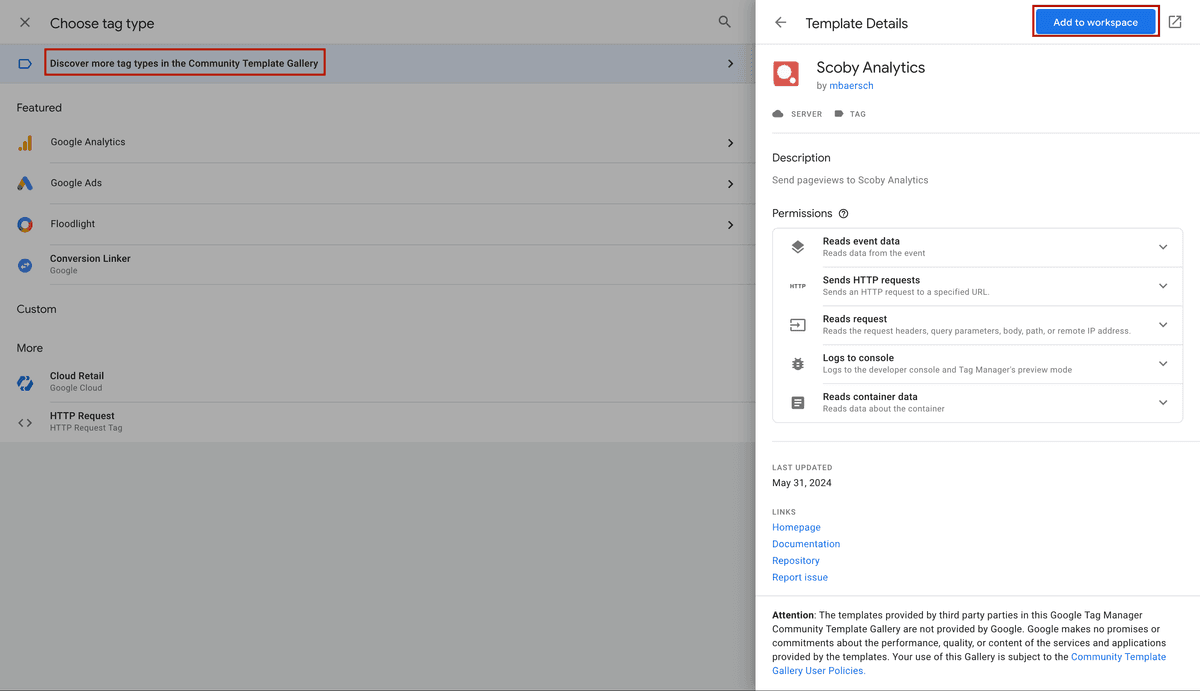Go back from Template Details
The height and width of the screenshot is (691, 1200).
click(781, 22)
